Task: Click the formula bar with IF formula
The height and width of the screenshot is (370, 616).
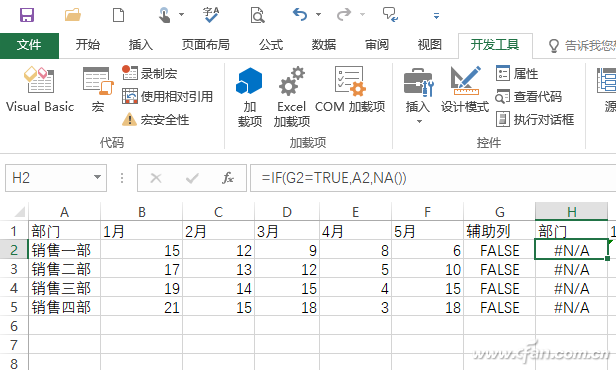Action: [433, 178]
